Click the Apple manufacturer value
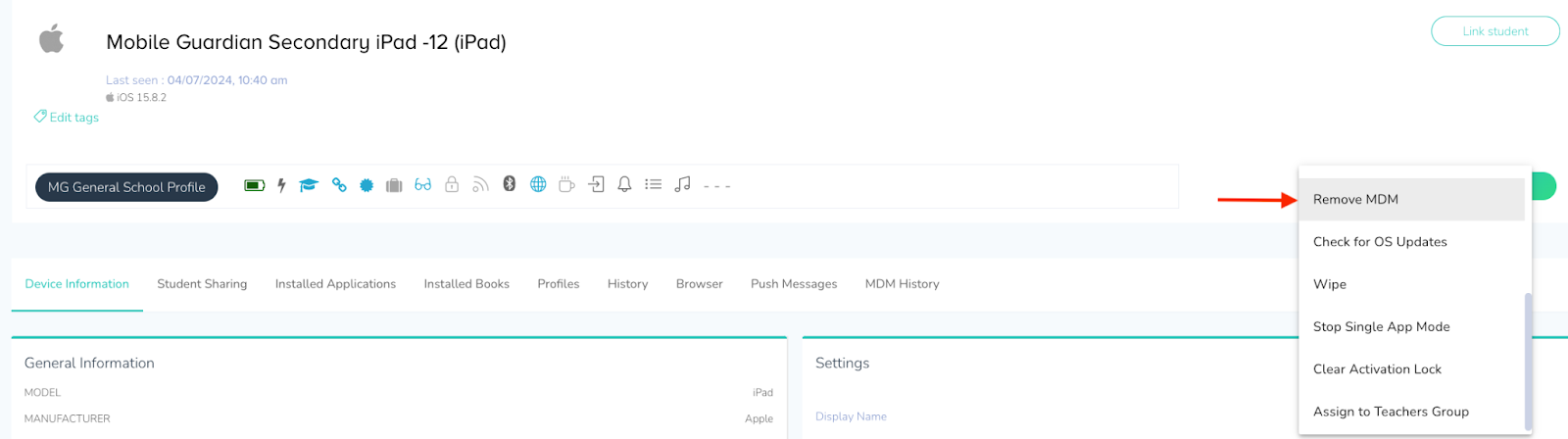 pyautogui.click(x=759, y=418)
